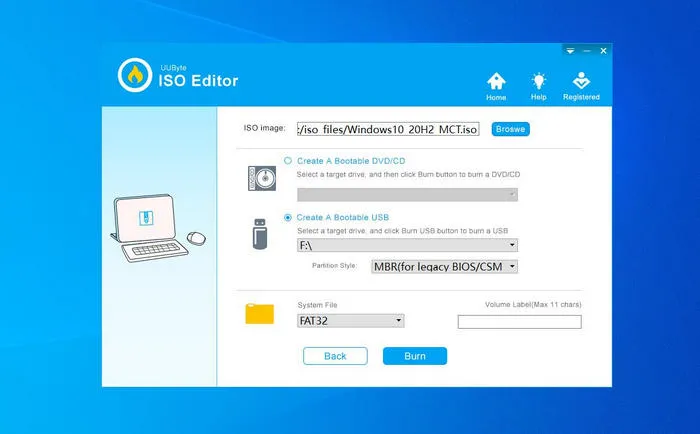Click the 'Partition Style:' label

(334, 265)
